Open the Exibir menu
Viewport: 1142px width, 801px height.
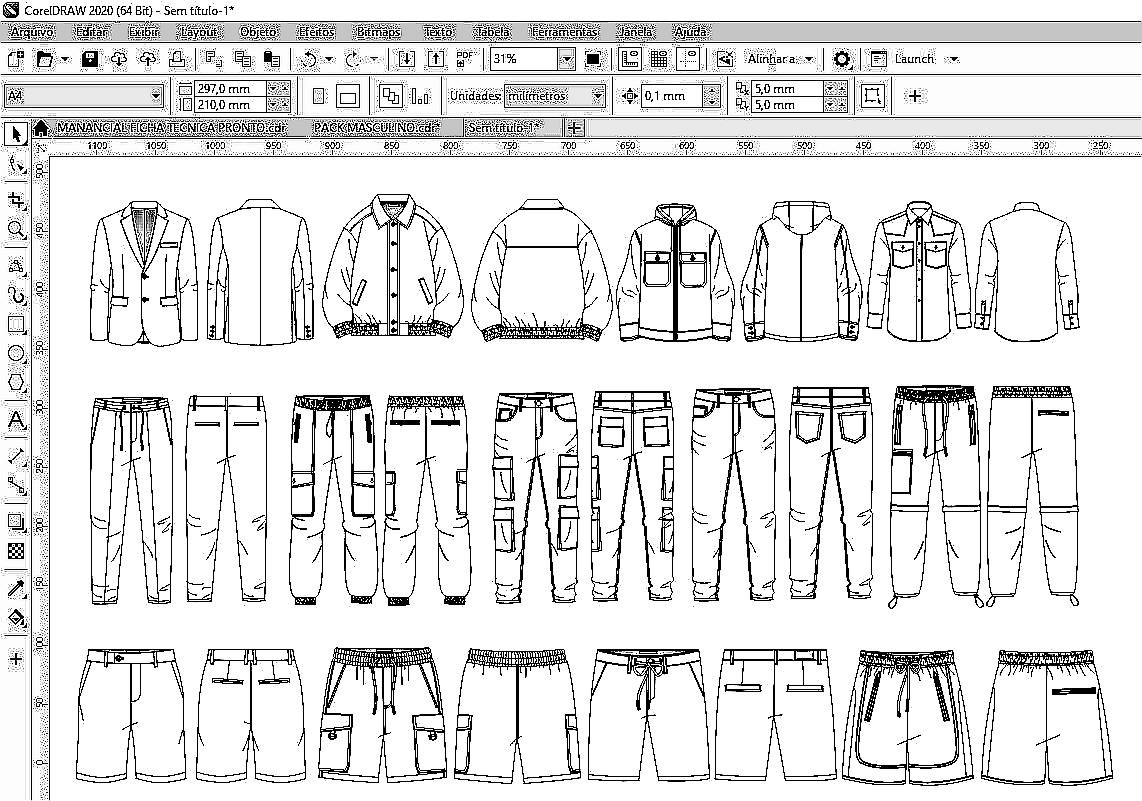coord(143,32)
